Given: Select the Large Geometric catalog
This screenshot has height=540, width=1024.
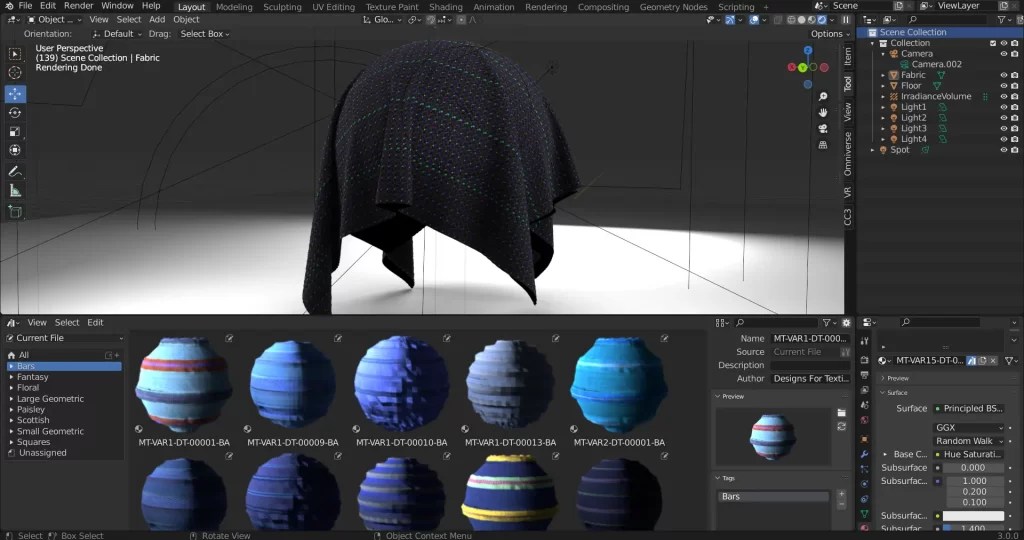Looking at the screenshot, I should click(x=50, y=399).
